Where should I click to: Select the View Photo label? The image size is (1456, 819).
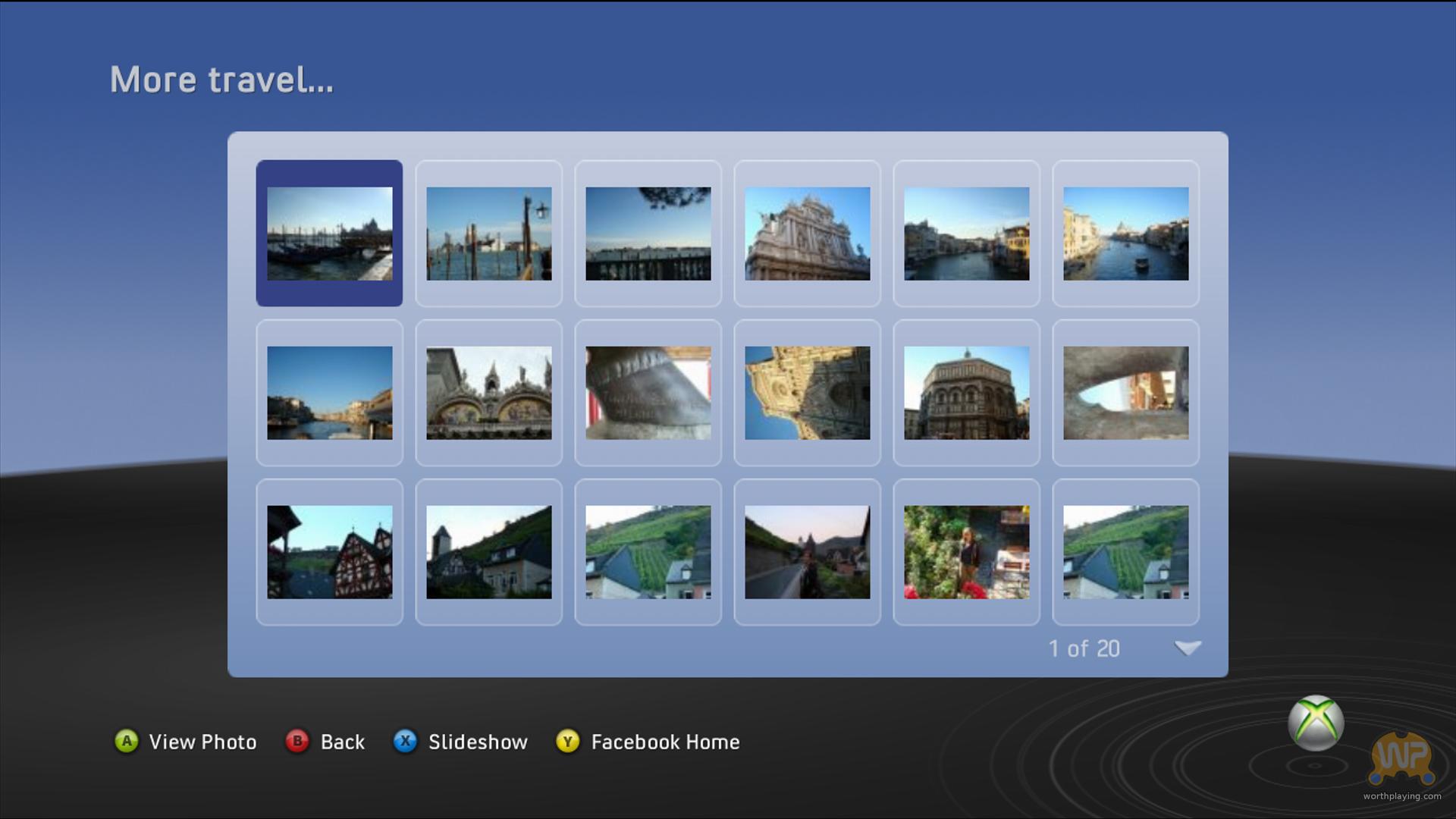tap(202, 742)
